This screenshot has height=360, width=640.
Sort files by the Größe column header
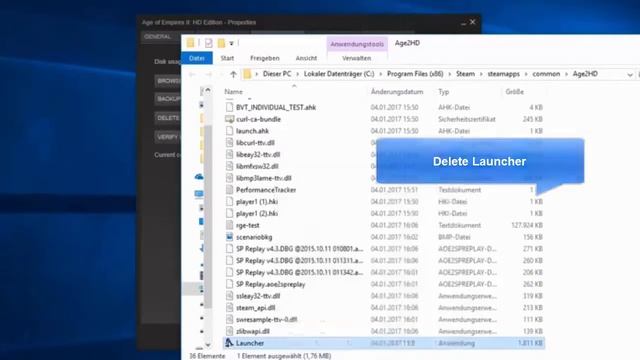pyautogui.click(x=514, y=92)
